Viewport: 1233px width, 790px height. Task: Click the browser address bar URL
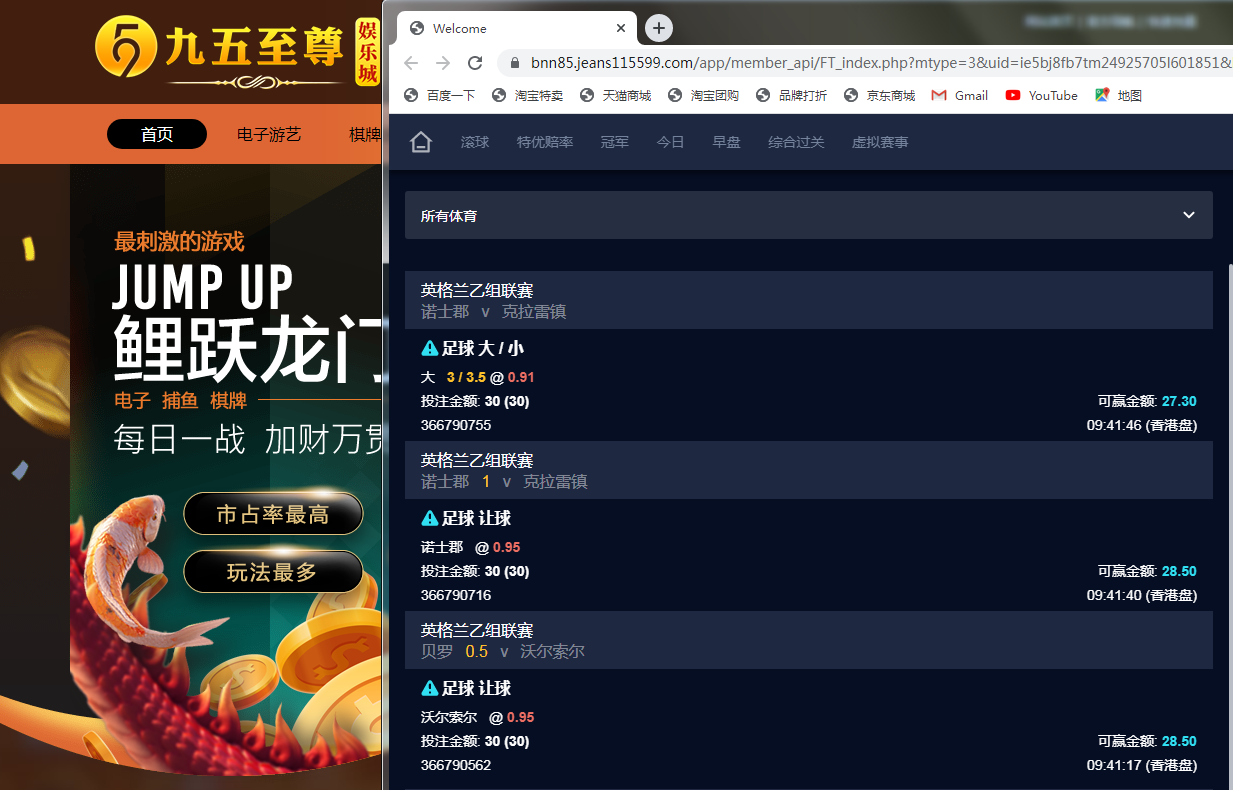click(881, 63)
